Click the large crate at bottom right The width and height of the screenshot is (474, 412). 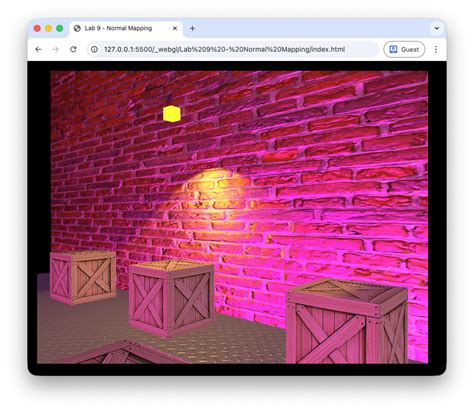coord(347,322)
